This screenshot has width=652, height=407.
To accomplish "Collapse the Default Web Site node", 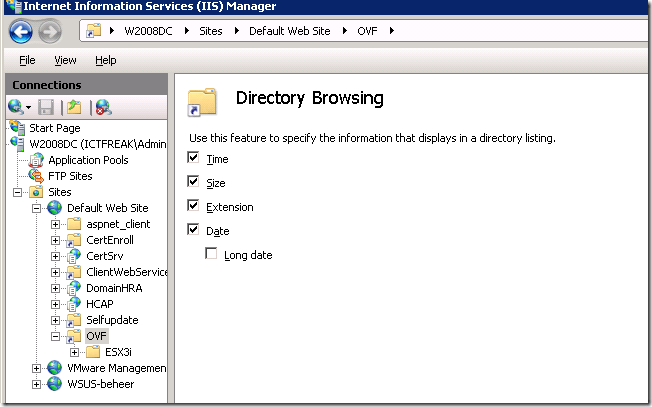I will (38, 208).
